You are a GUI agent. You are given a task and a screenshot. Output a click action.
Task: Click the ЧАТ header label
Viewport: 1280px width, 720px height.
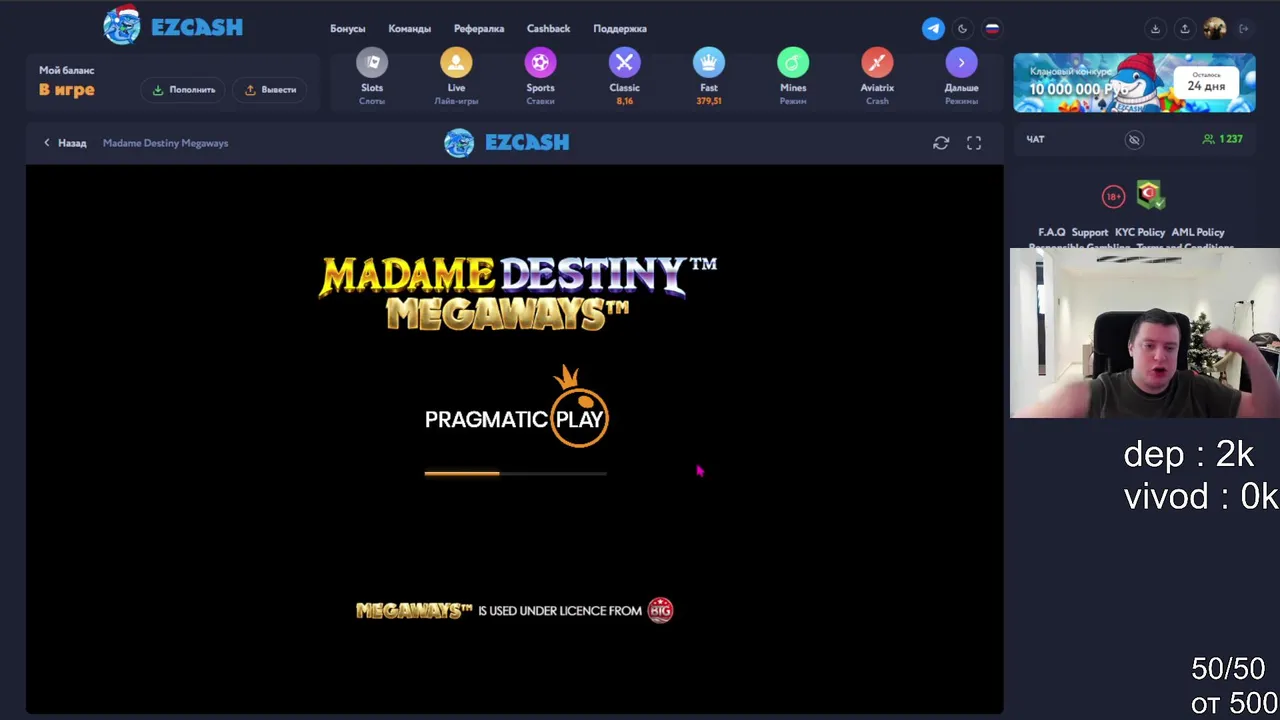coord(1035,139)
